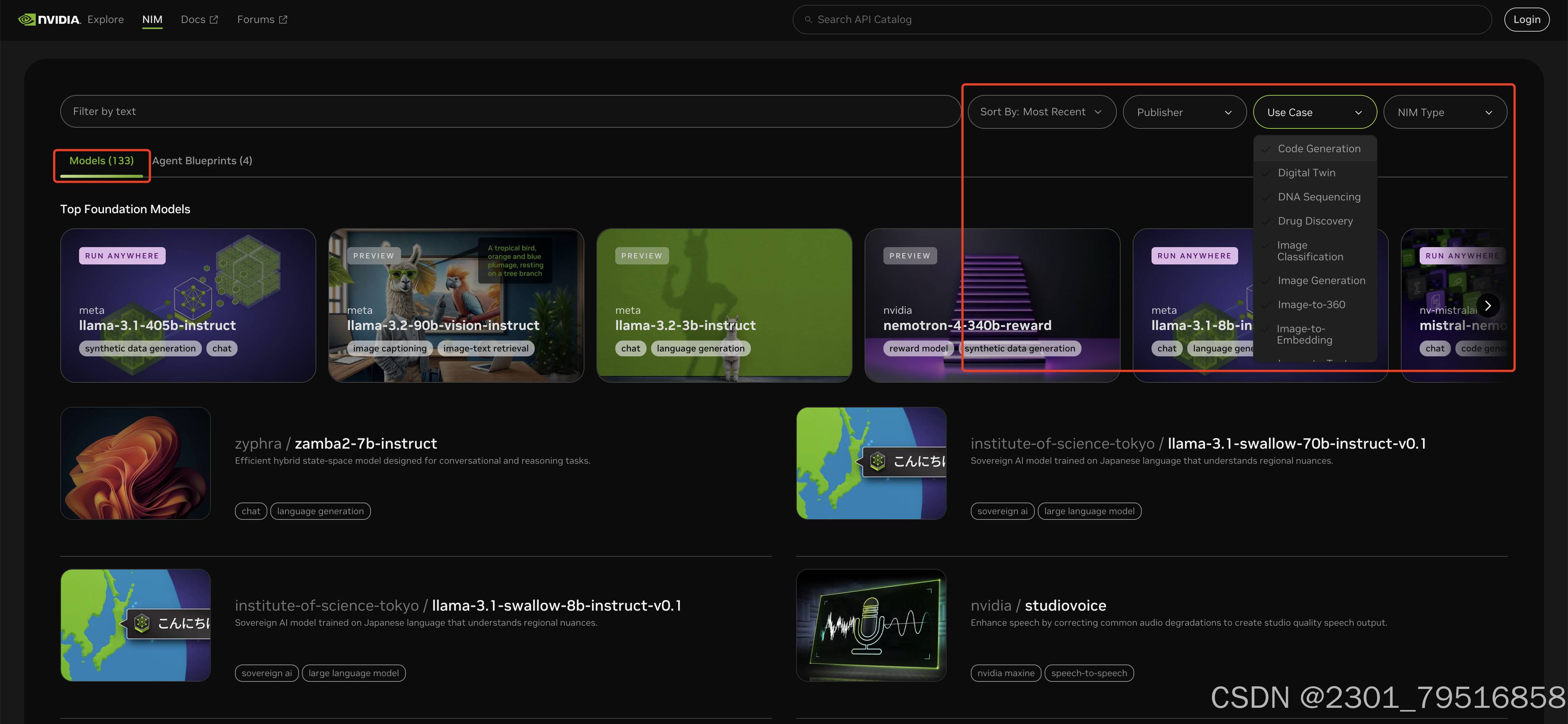Open the Publisher dropdown
This screenshot has width=1568, height=724.
[x=1185, y=112]
